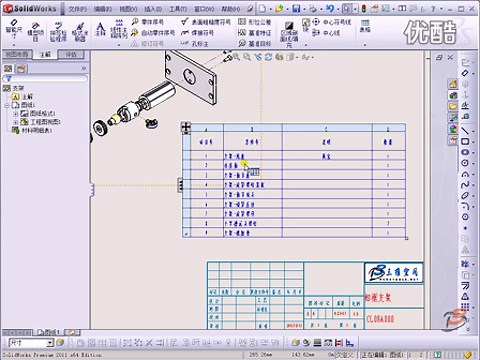Viewport: 480px width, 360px height.
Task: Expand the 工程图视图1 tree node
Action: click(15, 122)
